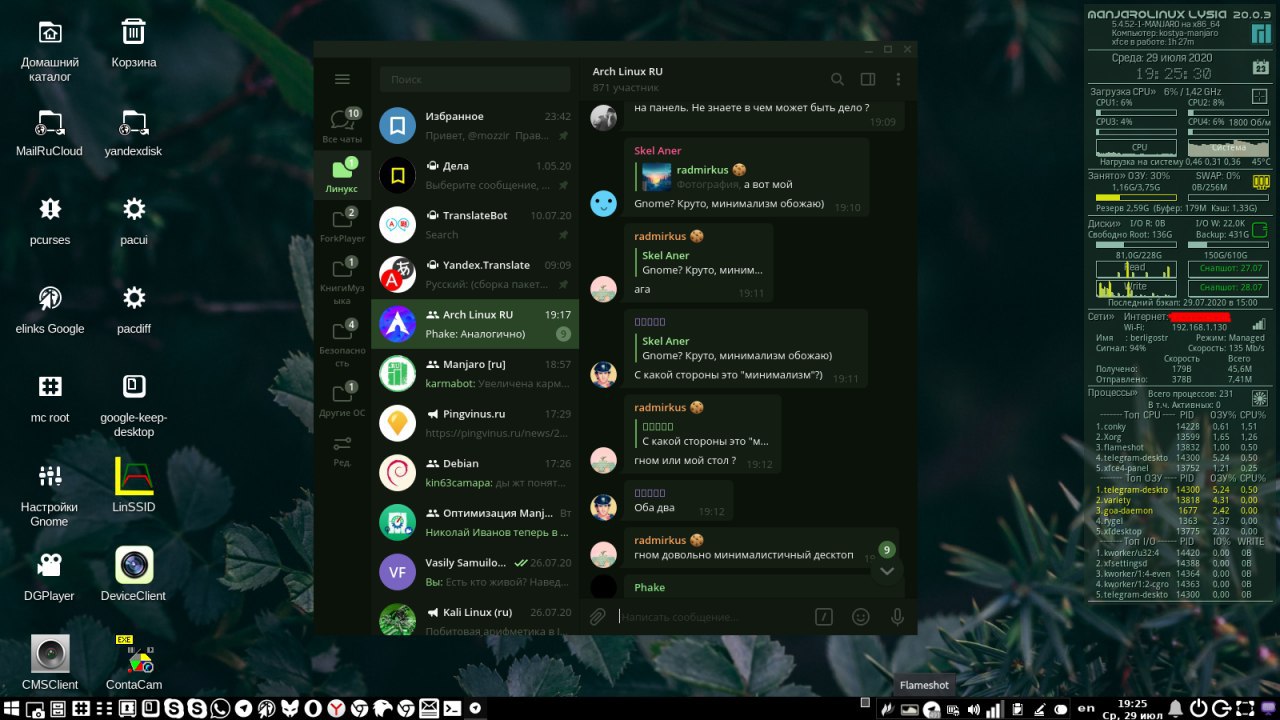
Task: Launch 'ContaCam' desktop icon
Action: coord(134,662)
